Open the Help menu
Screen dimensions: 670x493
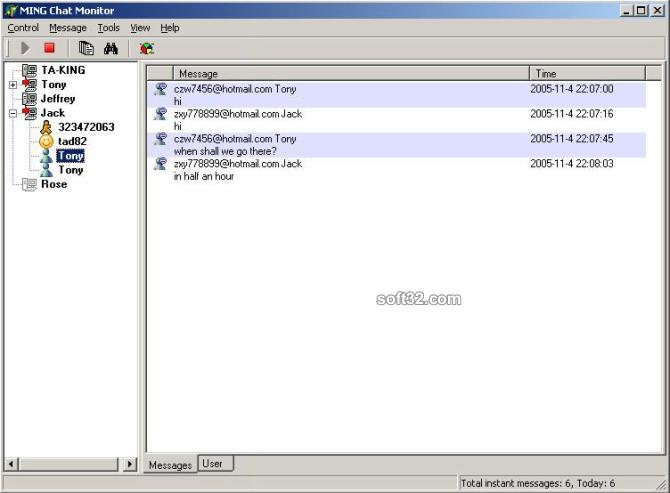(x=170, y=28)
